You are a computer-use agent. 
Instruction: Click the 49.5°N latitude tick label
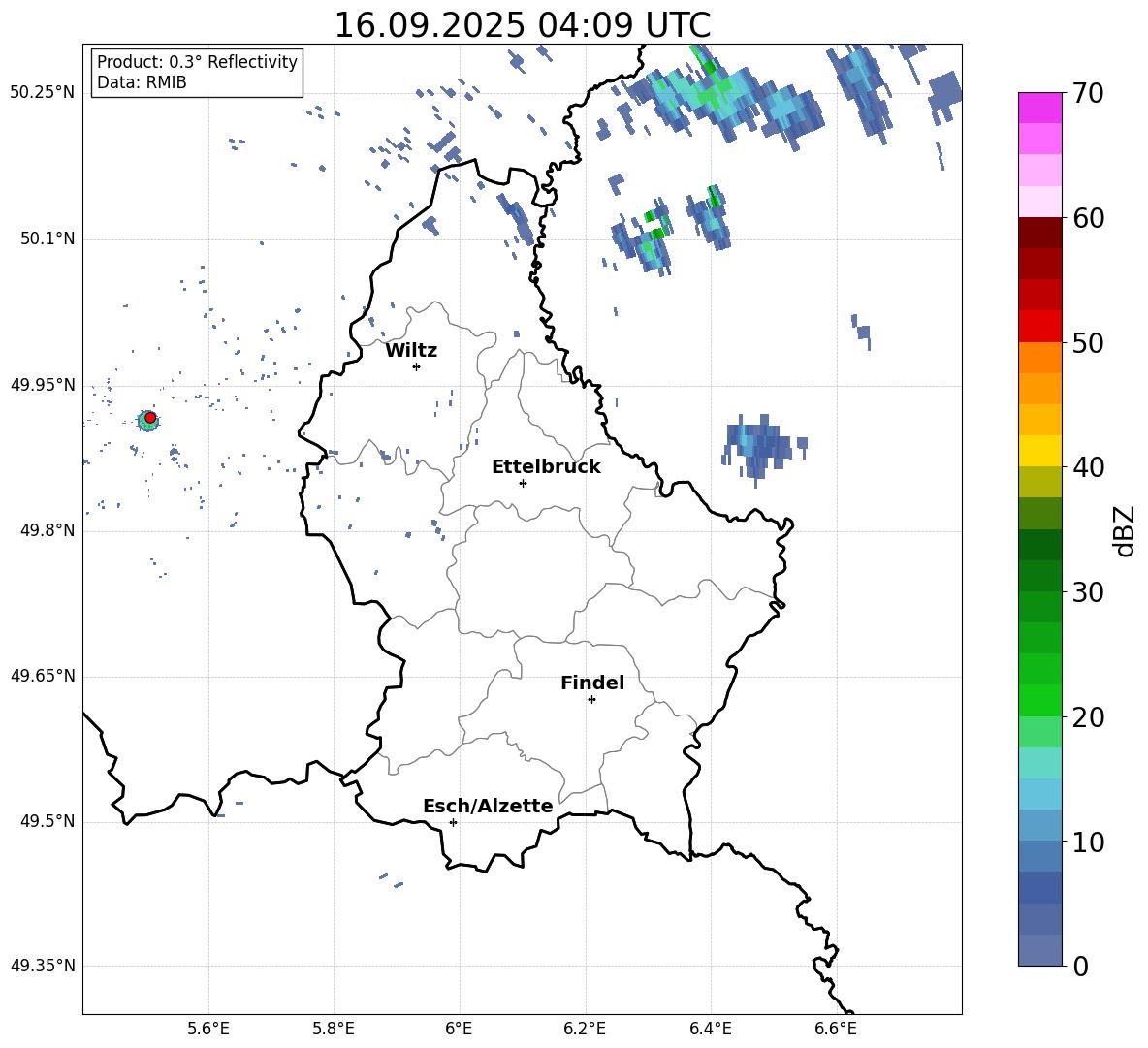(48, 822)
